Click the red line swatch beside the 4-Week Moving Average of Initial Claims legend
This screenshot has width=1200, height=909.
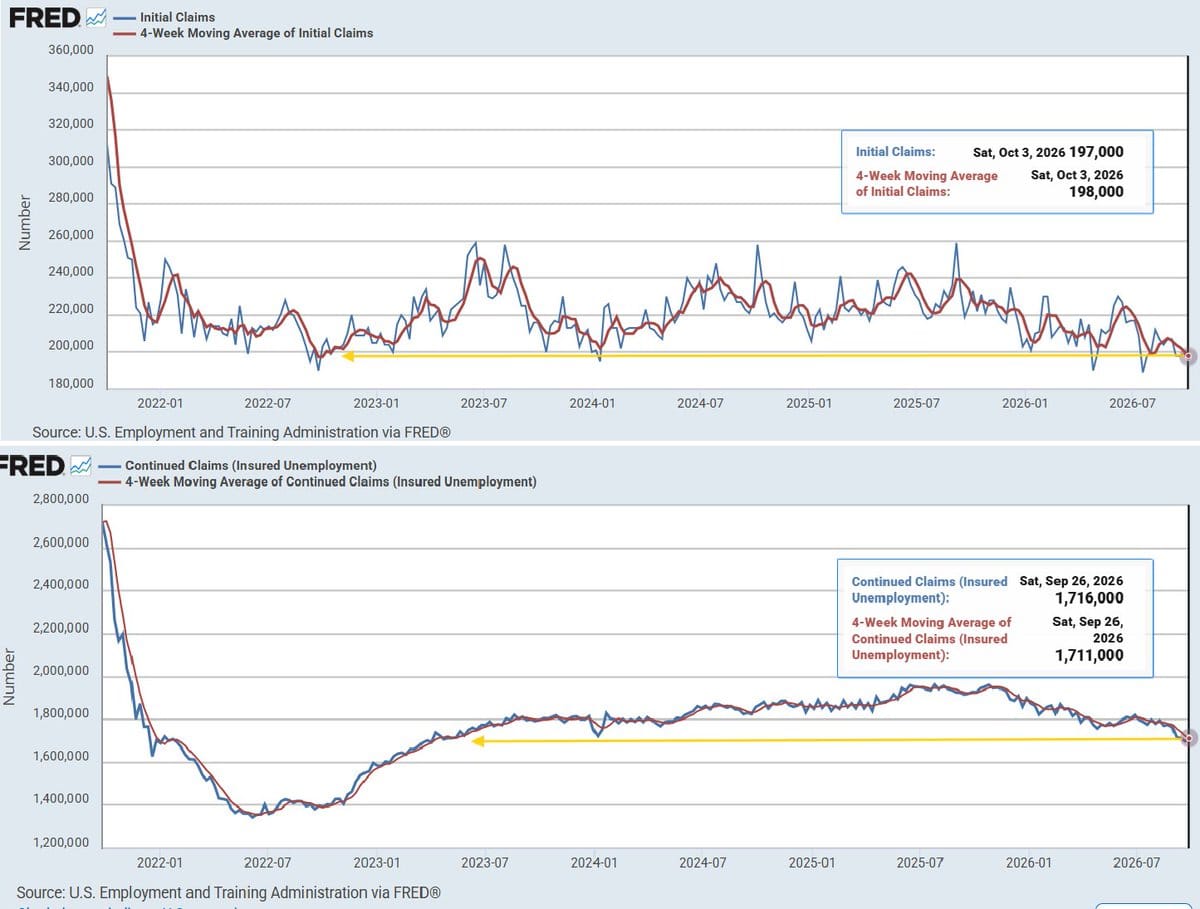pyautogui.click(x=125, y=34)
